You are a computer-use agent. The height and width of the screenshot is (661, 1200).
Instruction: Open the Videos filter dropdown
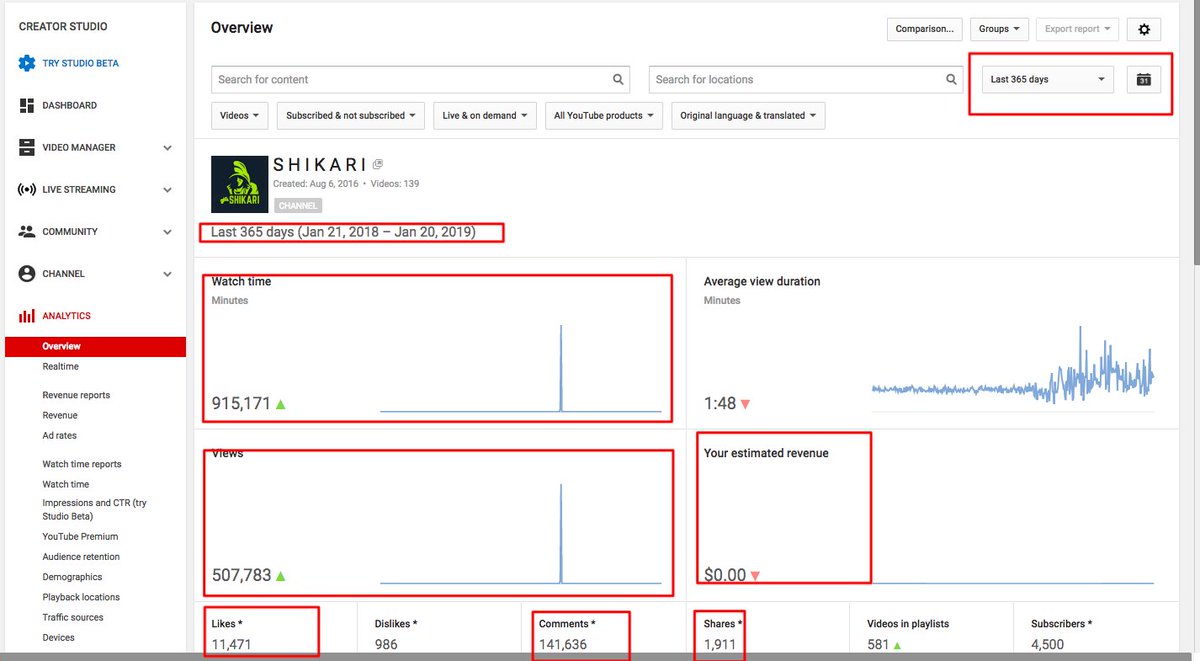(240, 115)
